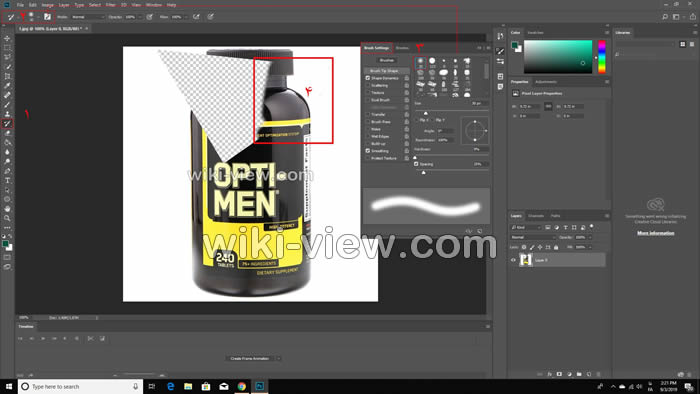Expand the Create Frame Animation dropdown arrow
The width and height of the screenshot is (700, 394).
(x=279, y=359)
